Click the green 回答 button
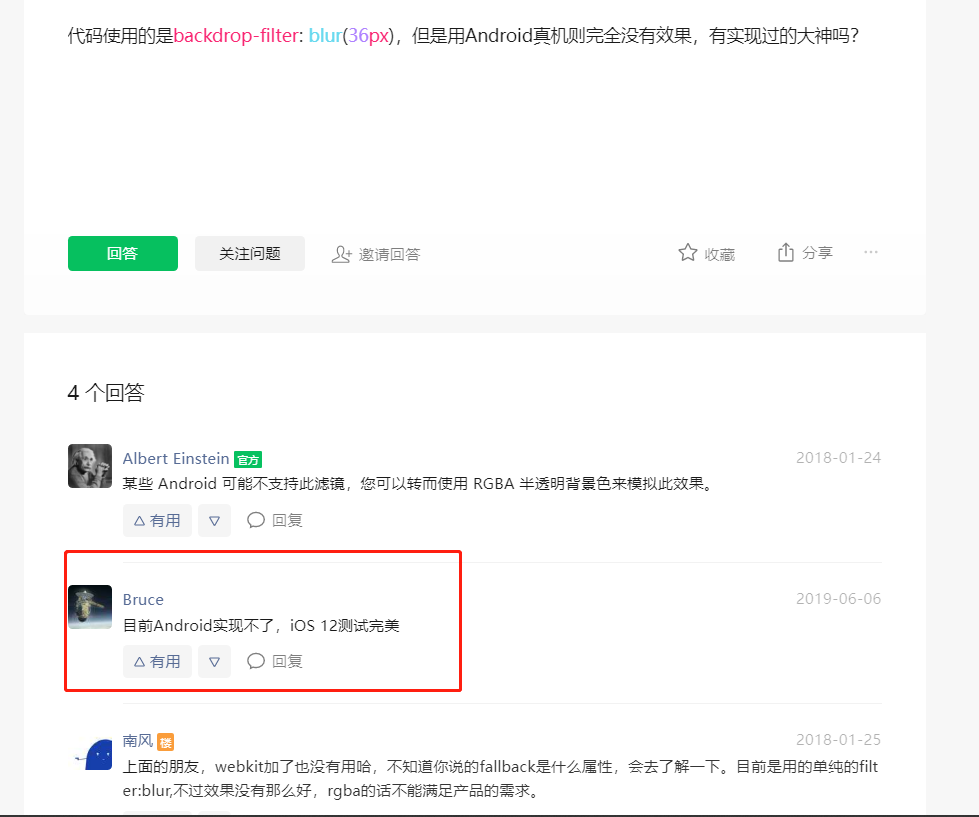This screenshot has width=979, height=817. 122,253
